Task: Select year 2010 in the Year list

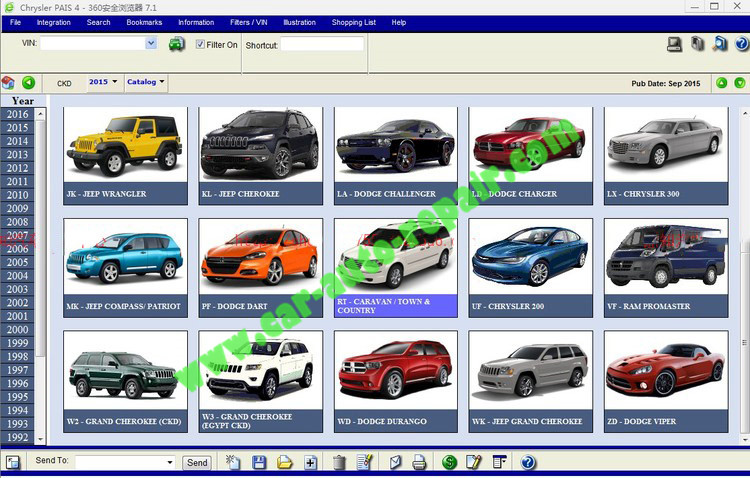Action: [18, 195]
